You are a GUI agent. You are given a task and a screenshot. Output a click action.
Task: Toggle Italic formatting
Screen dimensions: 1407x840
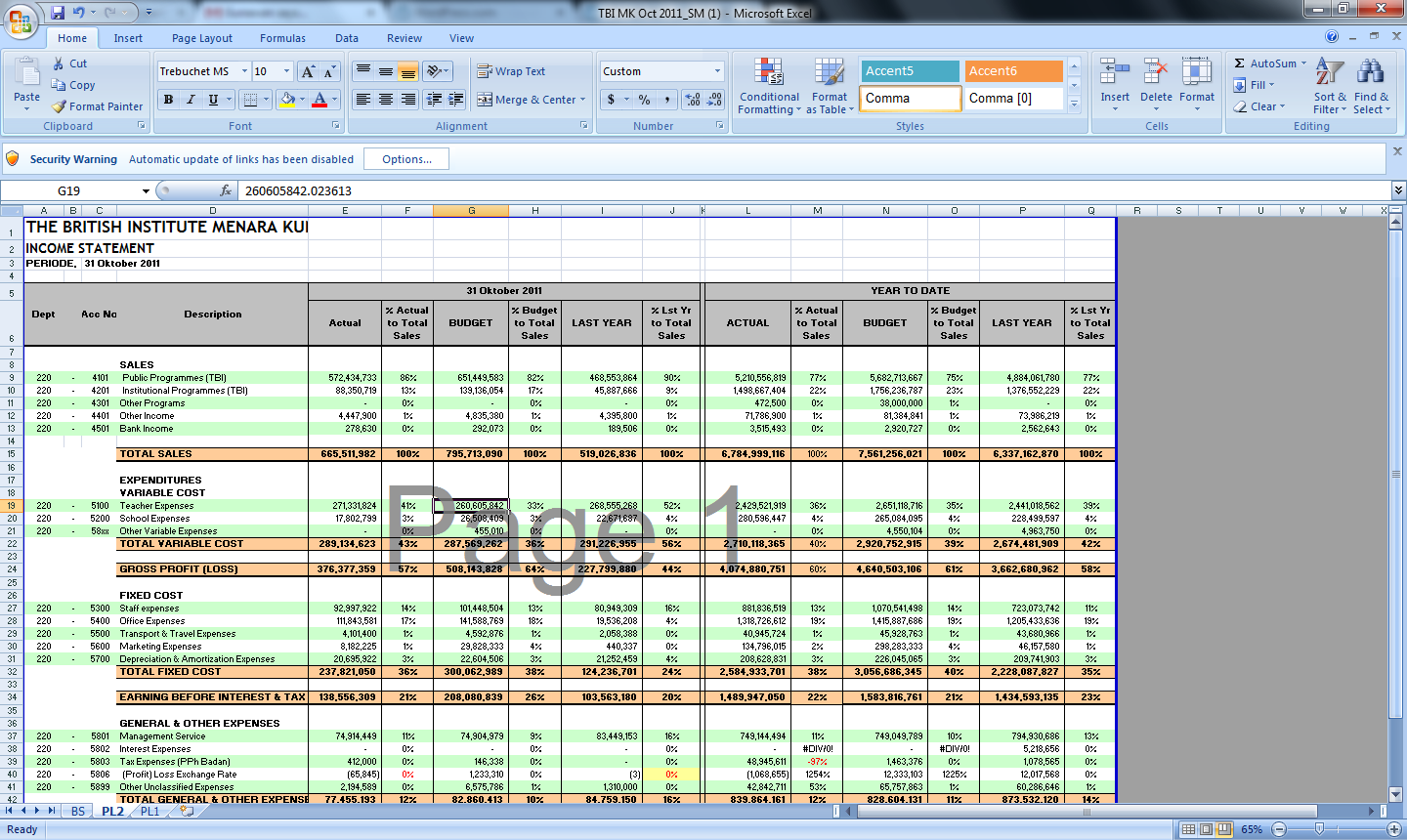191,100
